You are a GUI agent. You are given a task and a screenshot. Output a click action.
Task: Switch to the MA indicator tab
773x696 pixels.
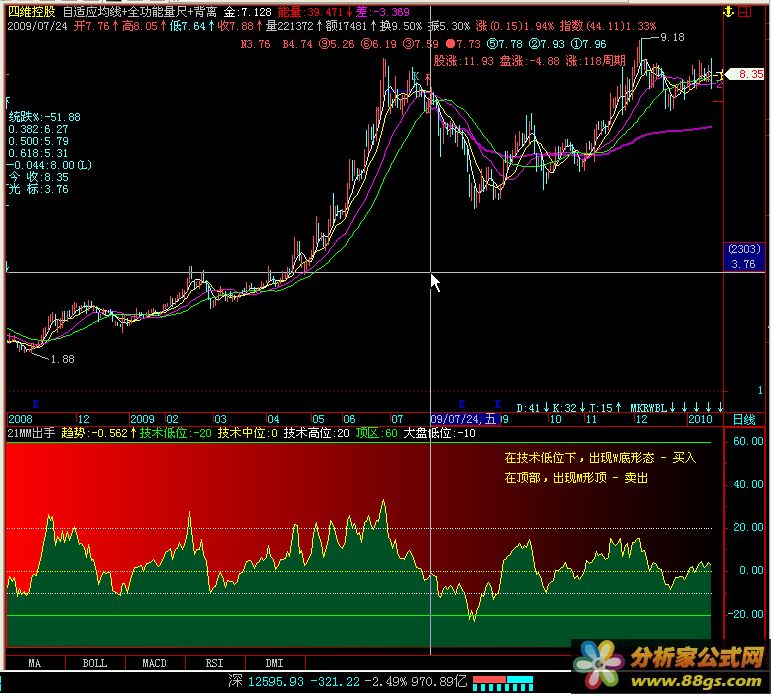pyautogui.click(x=35, y=663)
